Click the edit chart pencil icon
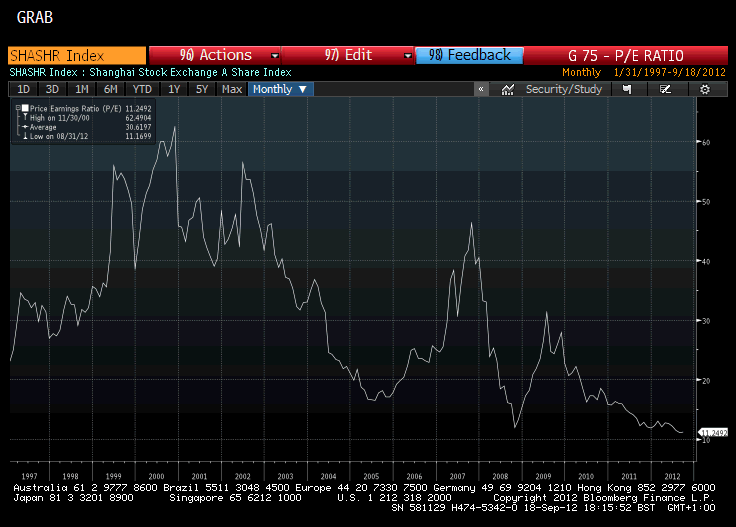The height and width of the screenshot is (527, 736). click(x=666, y=89)
